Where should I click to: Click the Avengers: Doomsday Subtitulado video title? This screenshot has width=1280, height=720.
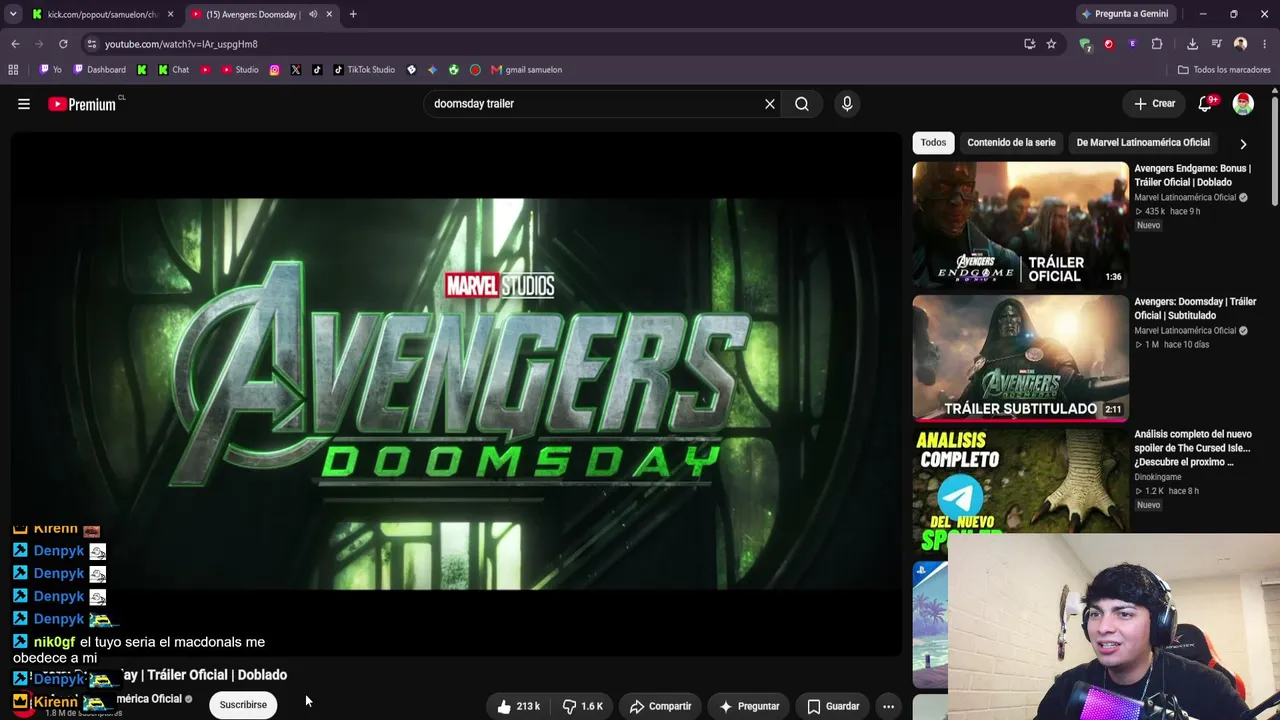pos(1195,308)
